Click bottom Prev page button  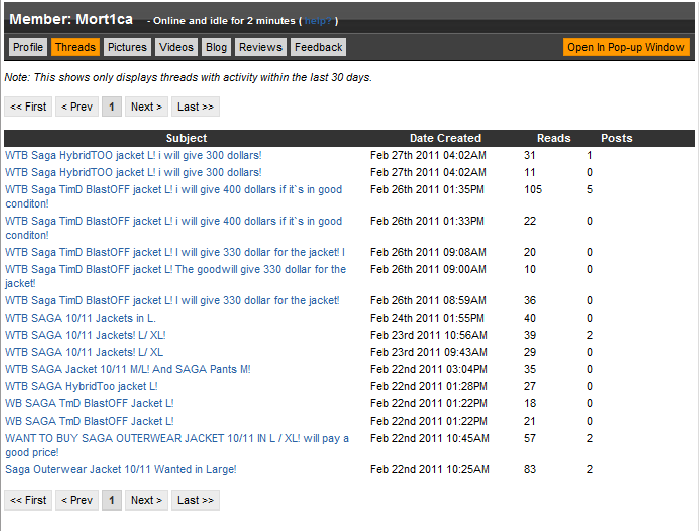point(76,500)
